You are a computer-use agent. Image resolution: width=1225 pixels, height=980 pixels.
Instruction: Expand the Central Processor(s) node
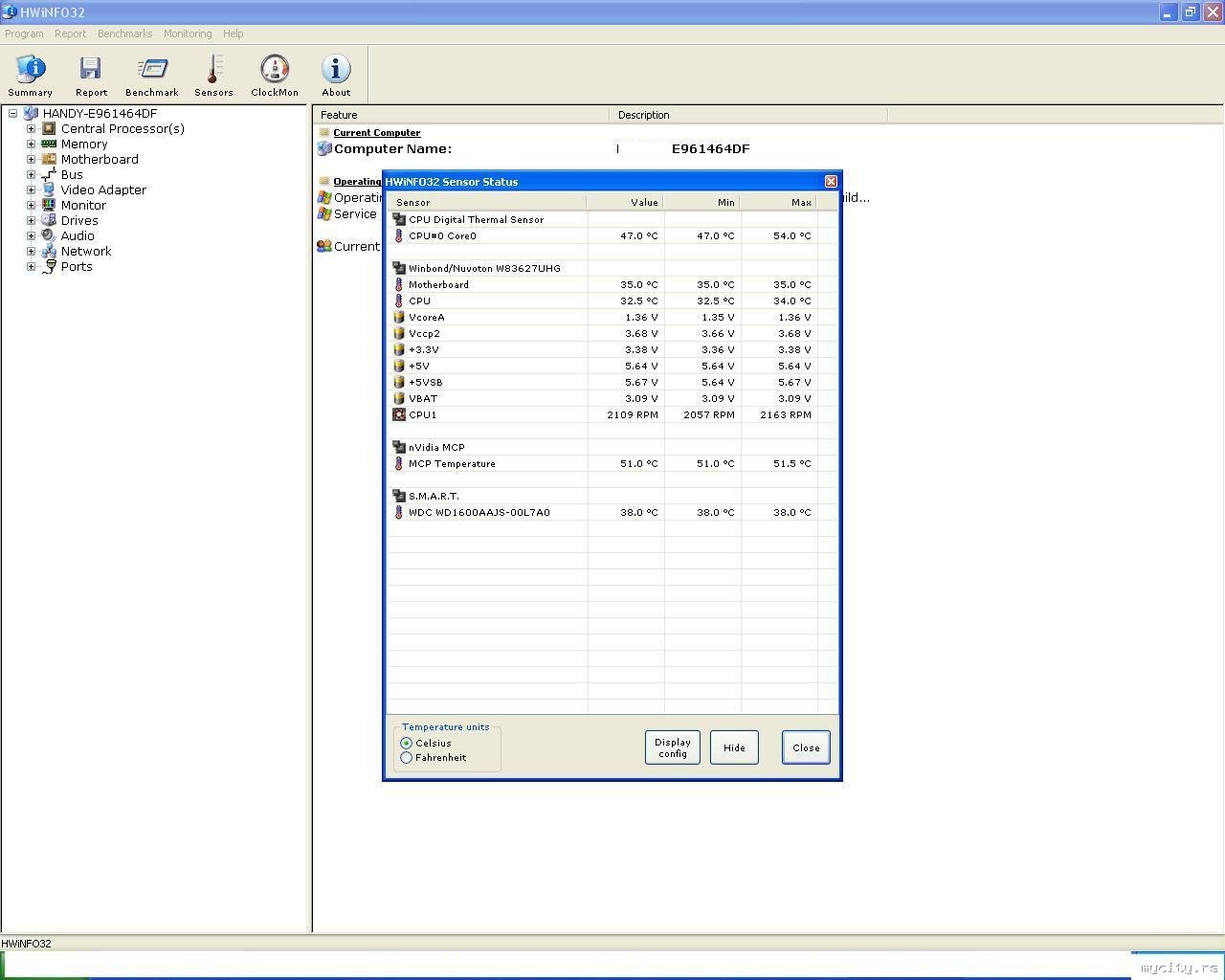tap(31, 128)
